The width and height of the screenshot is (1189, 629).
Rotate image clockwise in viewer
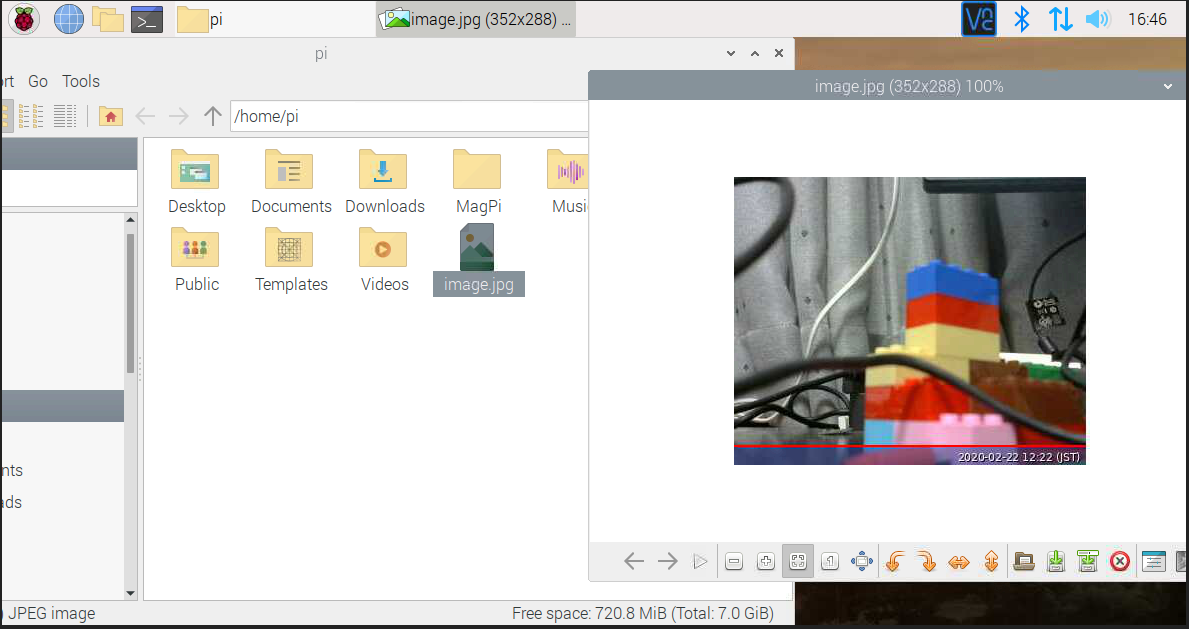pos(926,562)
